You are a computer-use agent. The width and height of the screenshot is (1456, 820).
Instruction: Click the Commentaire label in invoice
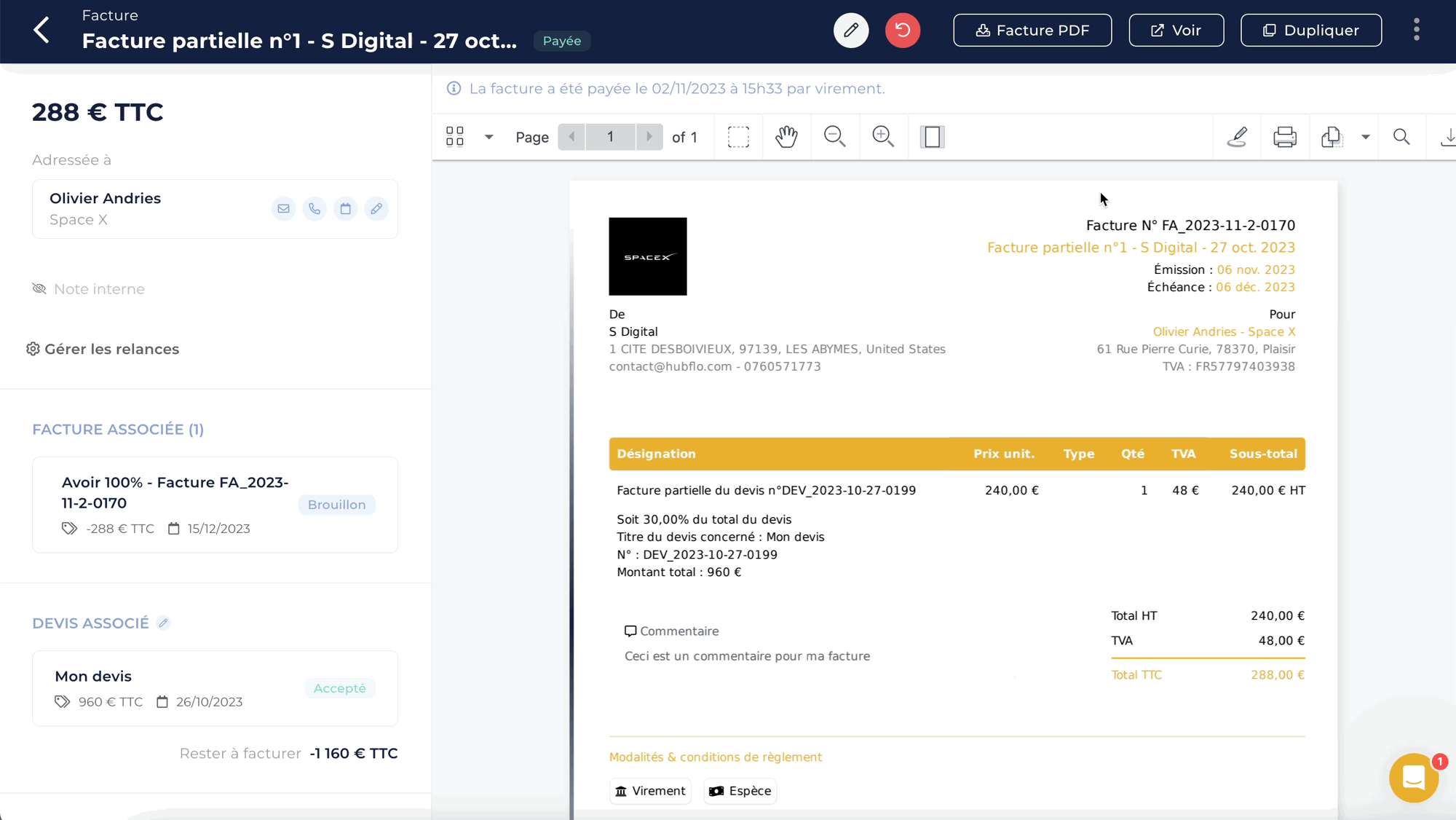pyautogui.click(x=671, y=631)
